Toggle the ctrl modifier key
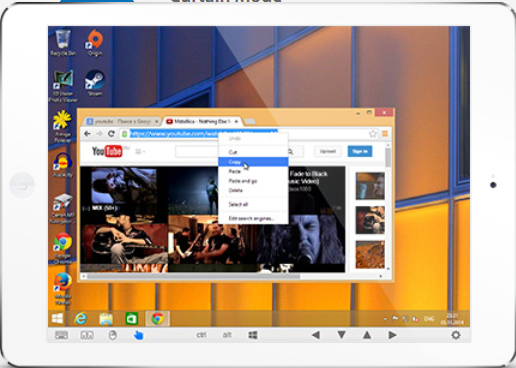The image size is (516, 368). click(201, 335)
